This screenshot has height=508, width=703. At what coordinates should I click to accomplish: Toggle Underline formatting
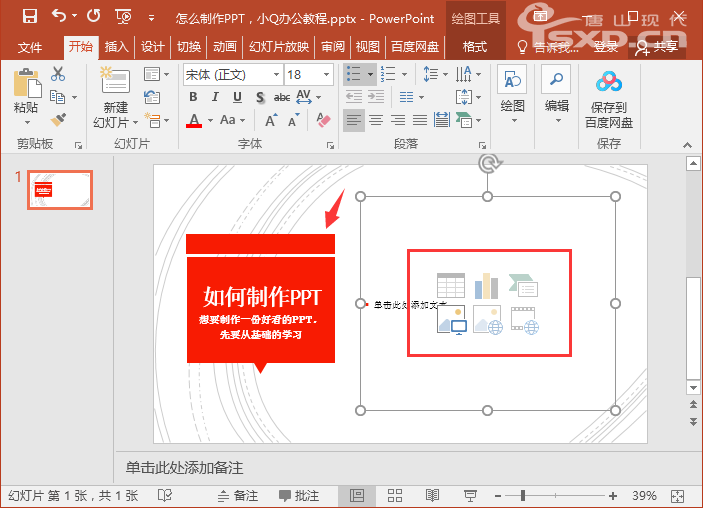(x=237, y=97)
